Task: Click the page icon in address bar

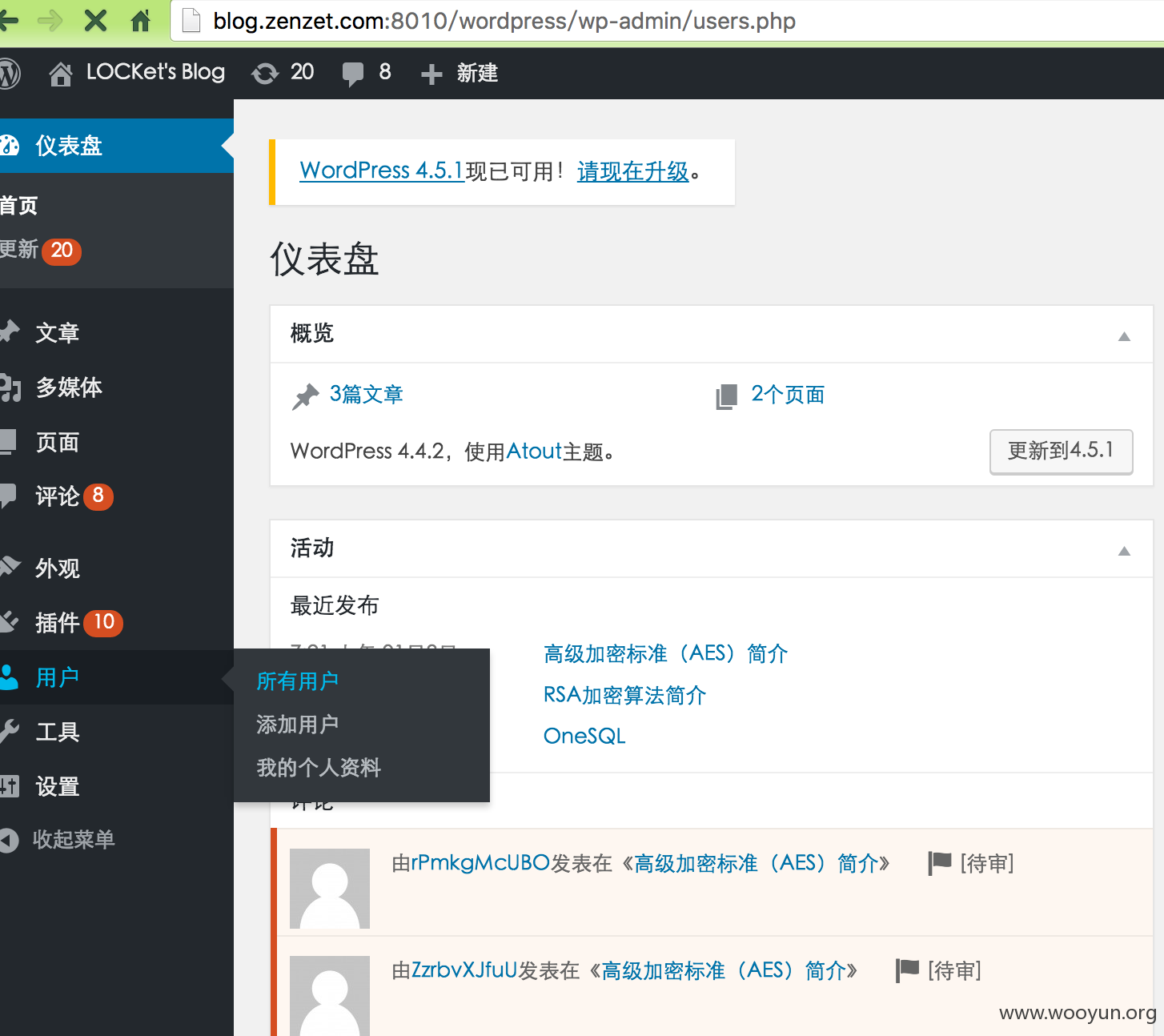Action: point(191,21)
